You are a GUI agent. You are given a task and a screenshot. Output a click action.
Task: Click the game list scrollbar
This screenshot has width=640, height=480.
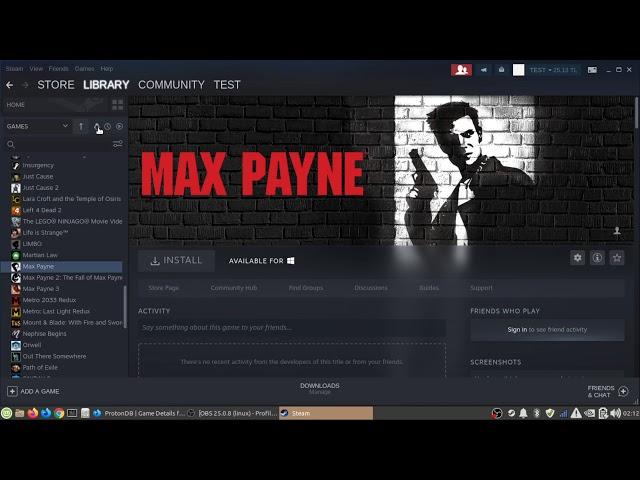[x=125, y=306]
